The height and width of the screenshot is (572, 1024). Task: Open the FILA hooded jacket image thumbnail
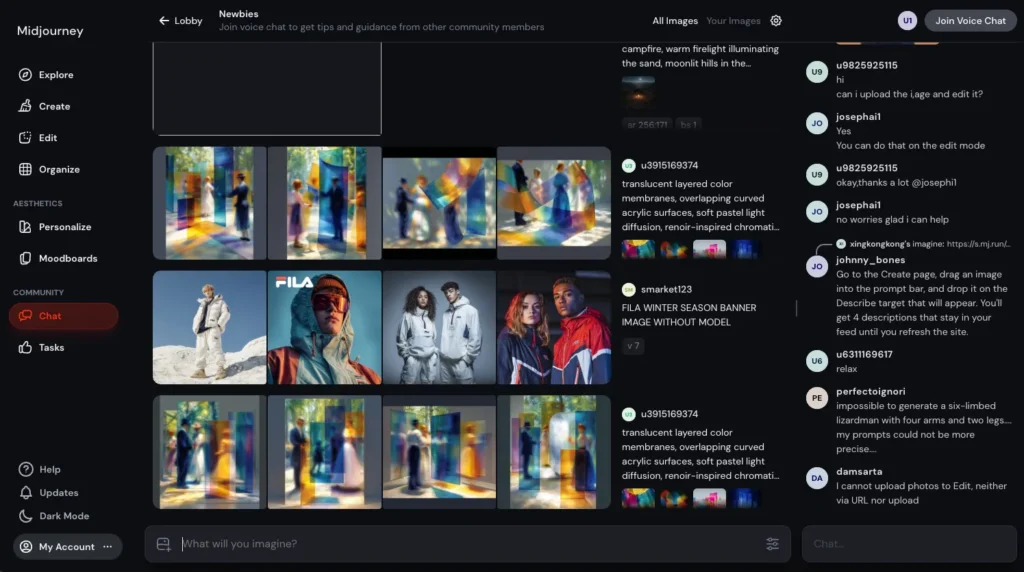[324, 328]
